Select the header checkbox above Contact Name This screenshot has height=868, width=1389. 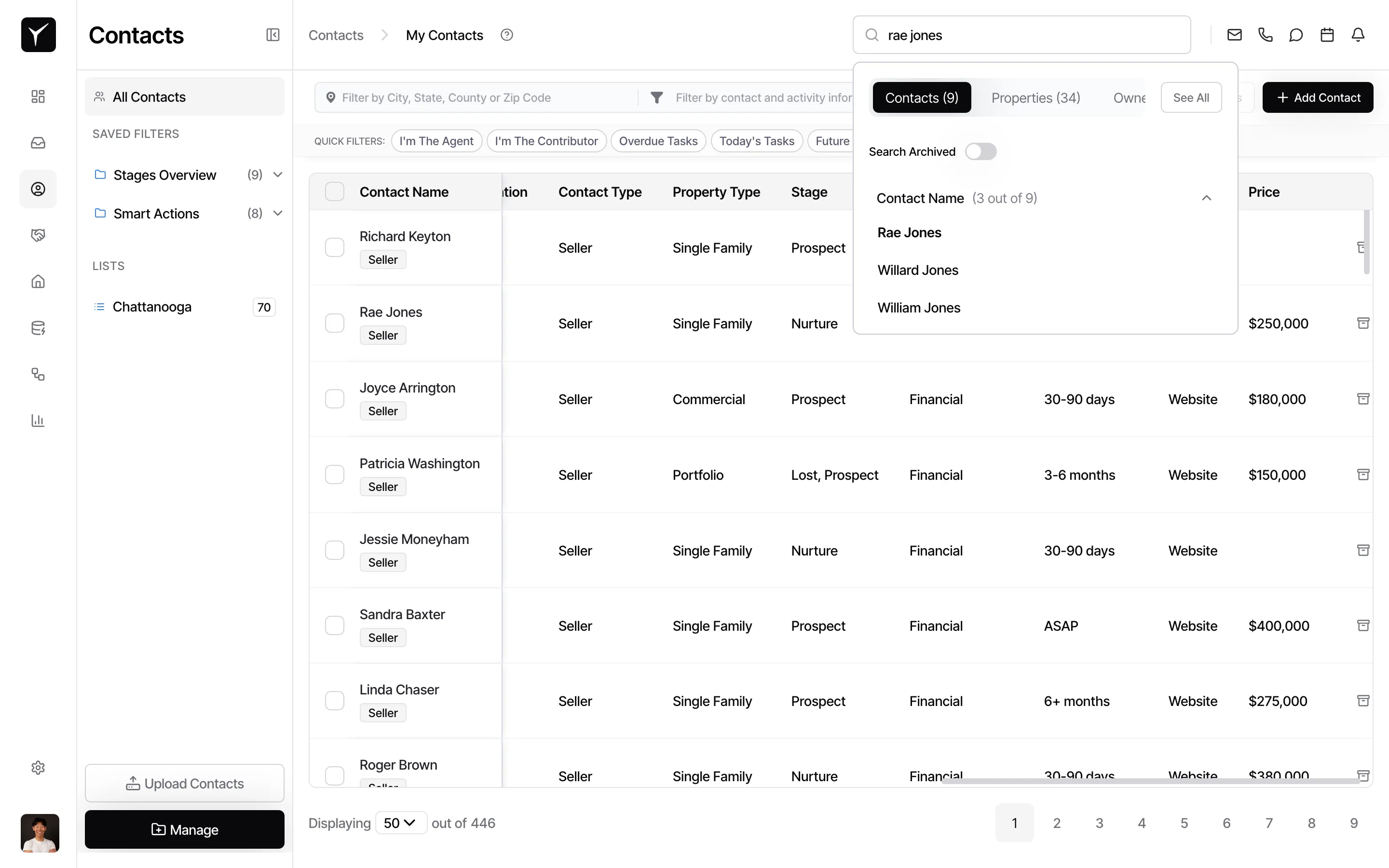click(335, 191)
